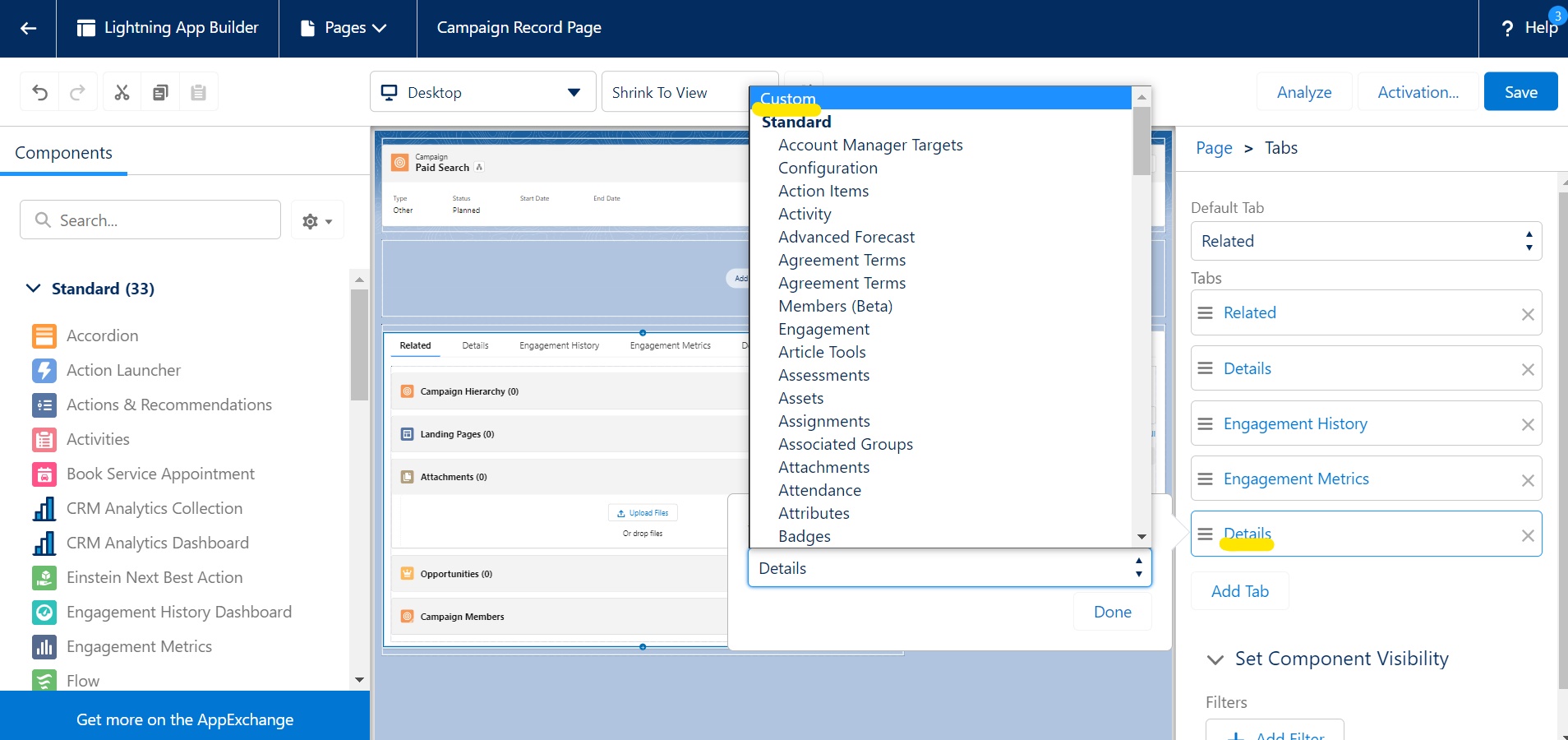The width and height of the screenshot is (1568, 740).
Task: Select Book Service Appointment component icon
Action: pyautogui.click(x=44, y=474)
